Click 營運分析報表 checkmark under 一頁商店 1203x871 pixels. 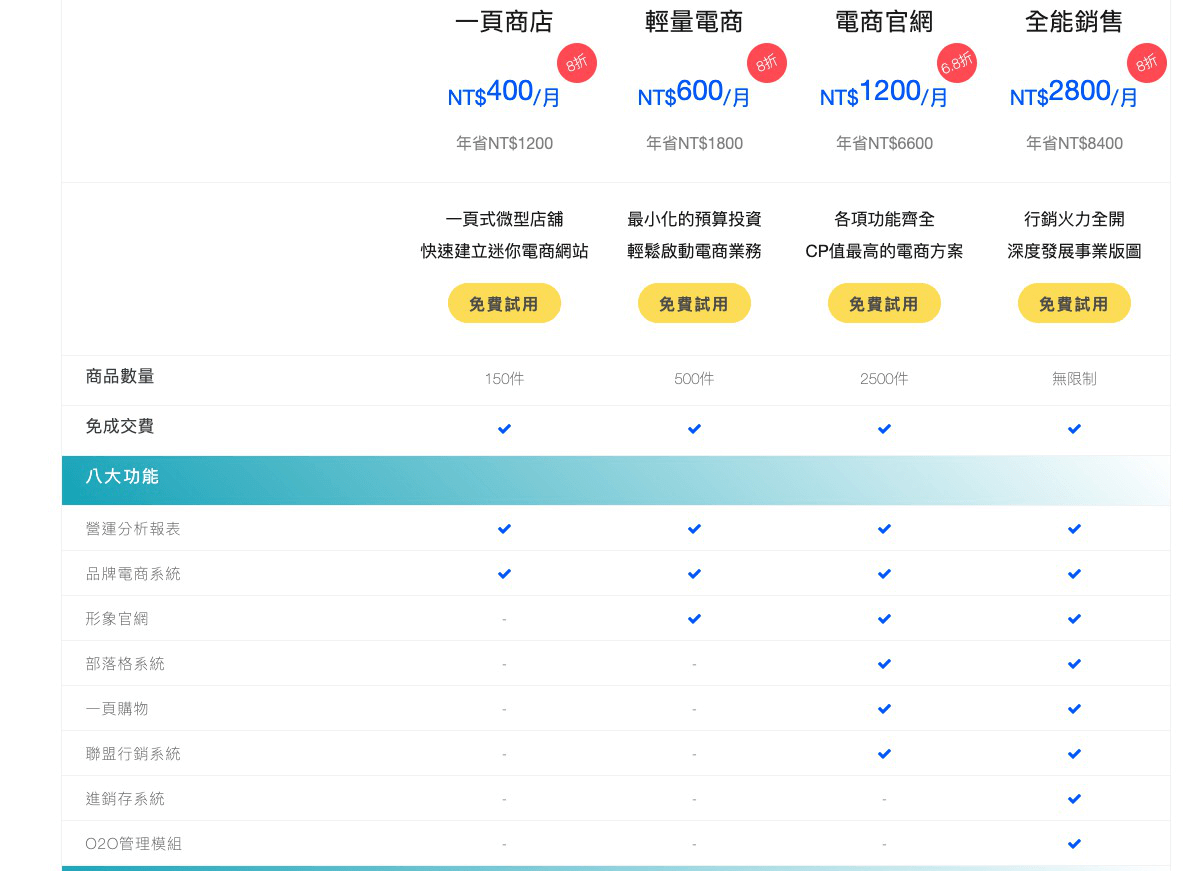click(504, 529)
